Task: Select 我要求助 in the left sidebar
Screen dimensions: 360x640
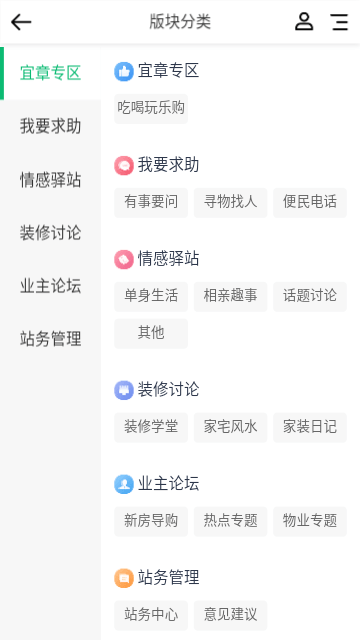Action: coord(51,126)
